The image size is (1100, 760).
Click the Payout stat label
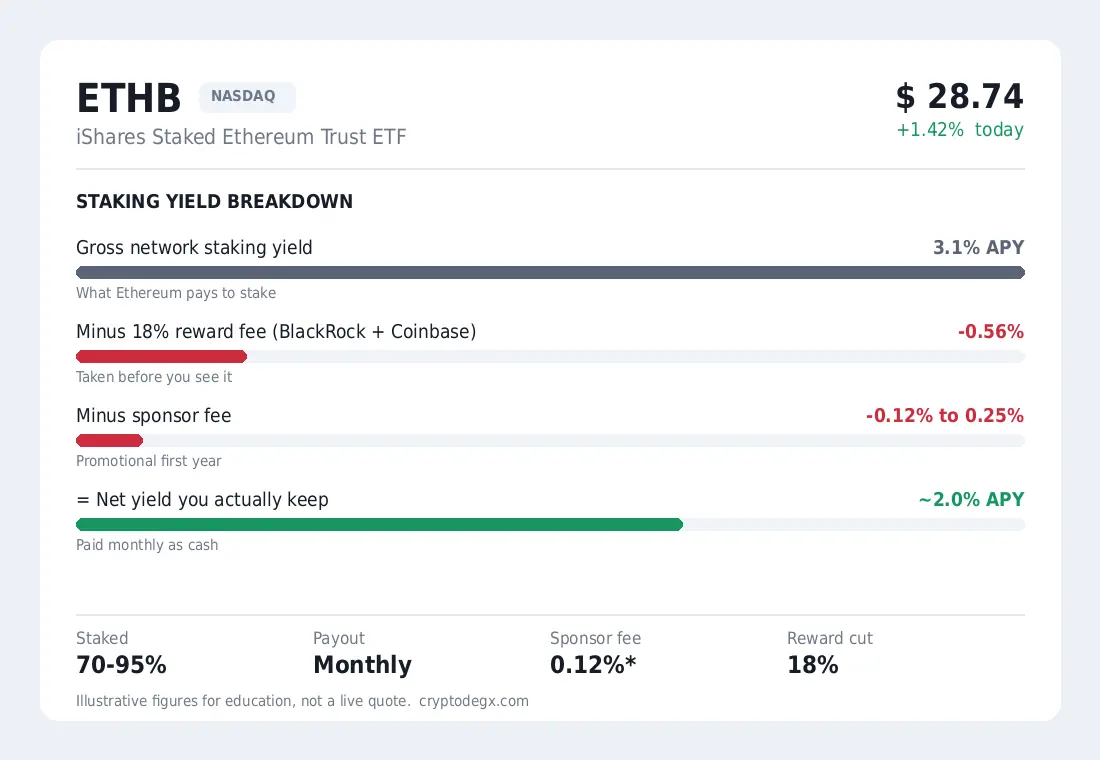(339, 639)
